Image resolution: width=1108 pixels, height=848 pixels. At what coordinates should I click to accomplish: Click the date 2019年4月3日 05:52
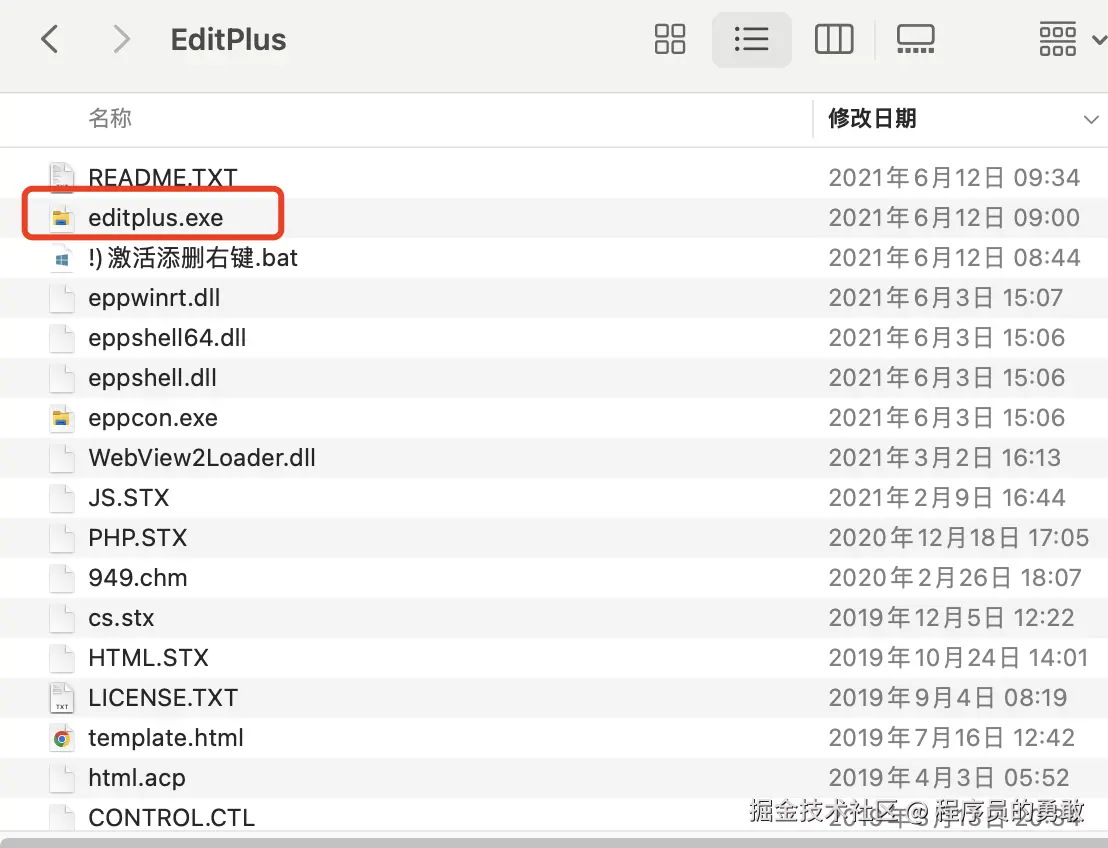pos(949,778)
